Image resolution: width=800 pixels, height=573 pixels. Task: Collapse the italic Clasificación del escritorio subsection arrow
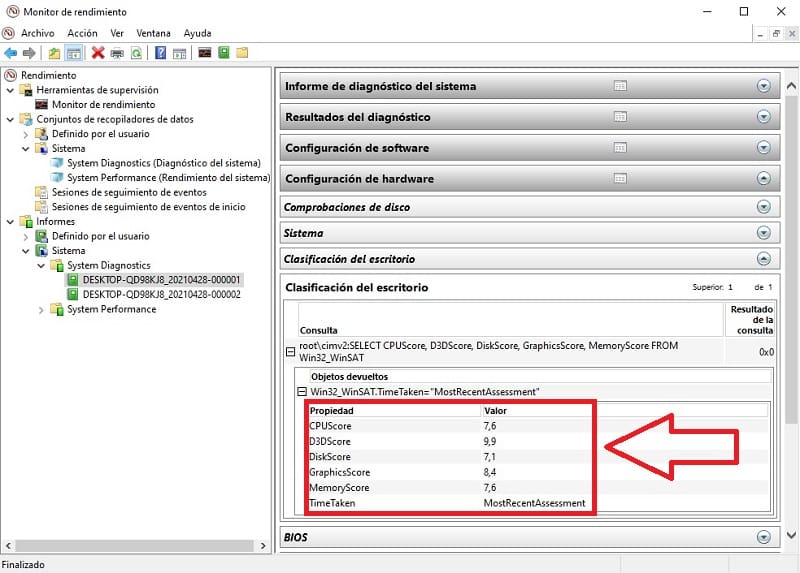[x=763, y=259]
